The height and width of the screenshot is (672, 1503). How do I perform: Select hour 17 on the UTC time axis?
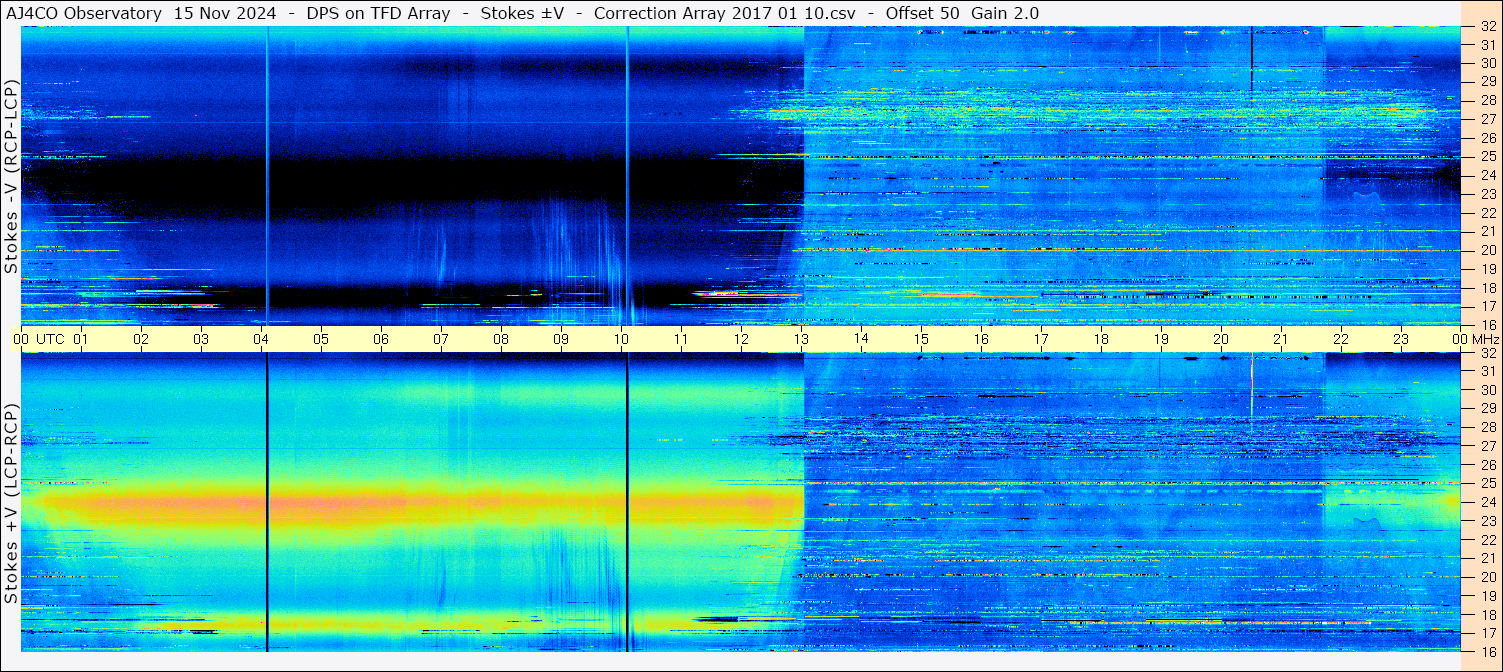(x=1041, y=339)
